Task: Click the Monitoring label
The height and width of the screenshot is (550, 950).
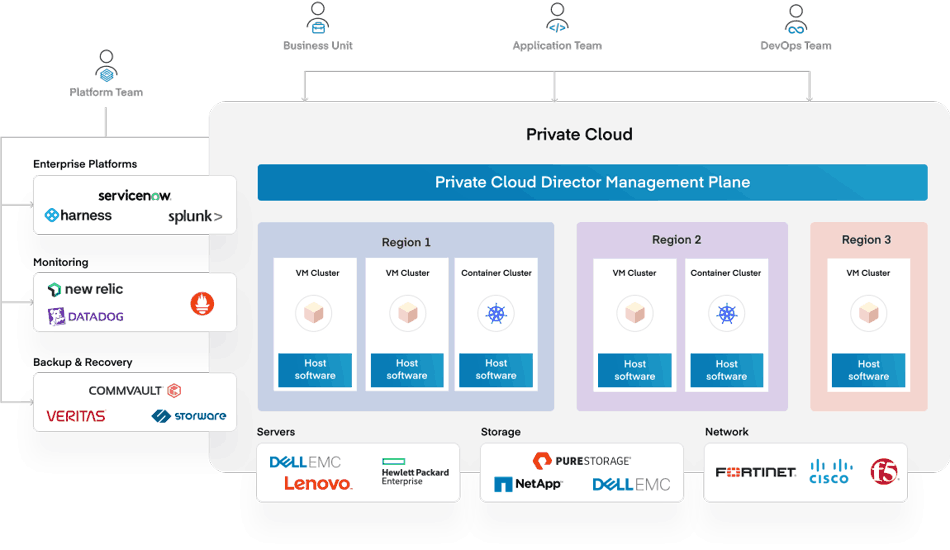Action: click(61, 262)
